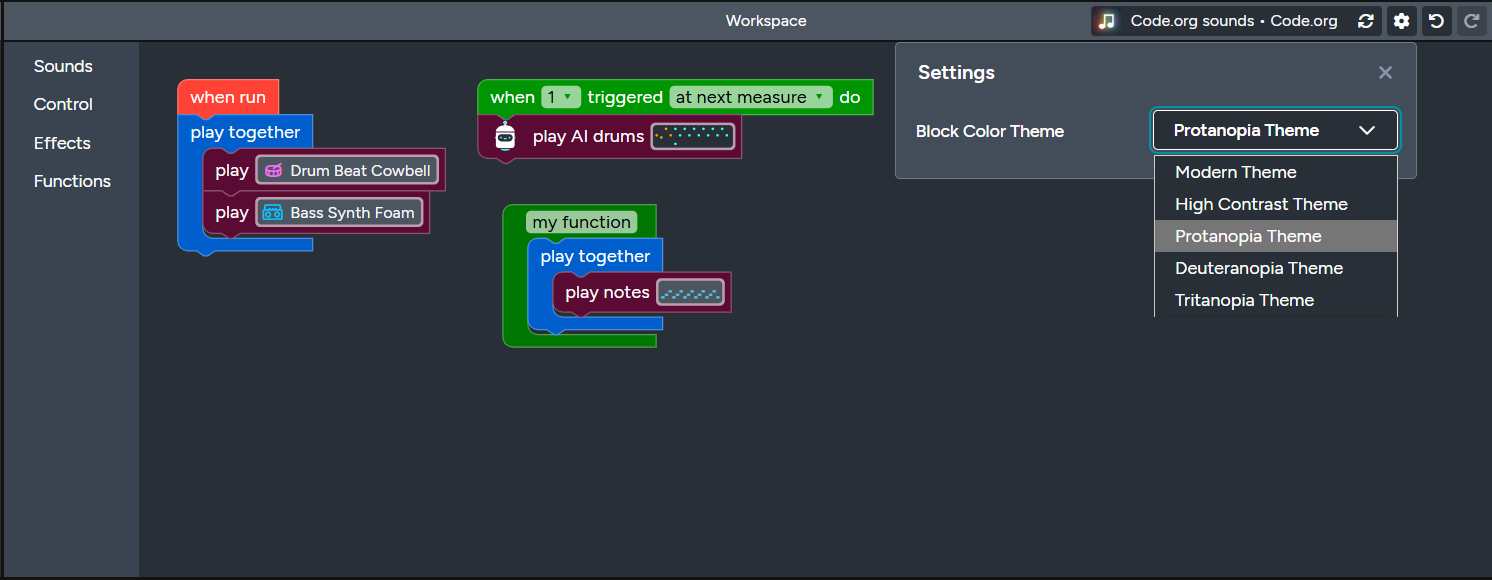Open the Control category in sidebar
The image size is (1492, 580).
tap(63, 104)
